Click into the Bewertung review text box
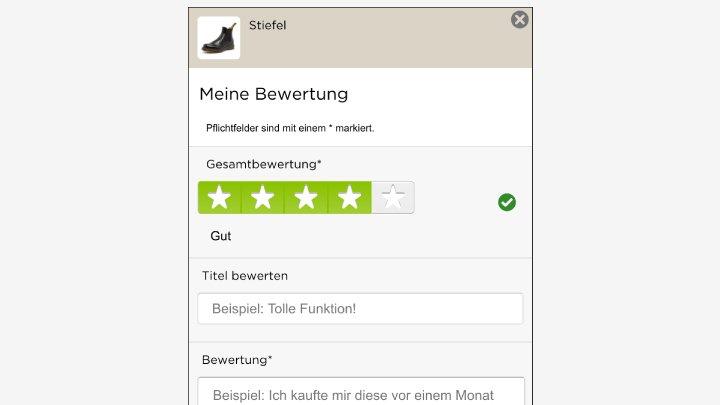This screenshot has height=405, width=720. 360,392
